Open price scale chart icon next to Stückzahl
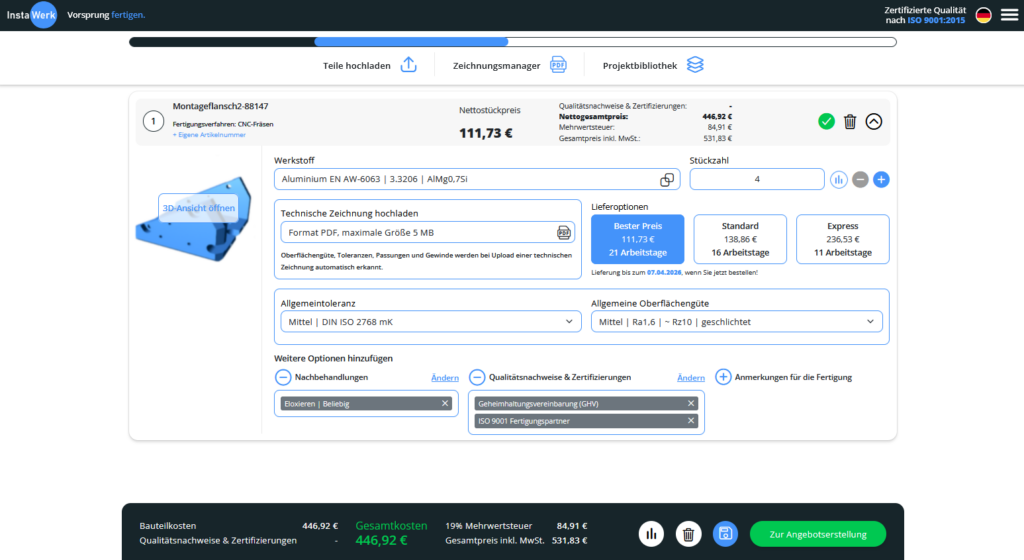The height and width of the screenshot is (560, 1024). [x=839, y=180]
